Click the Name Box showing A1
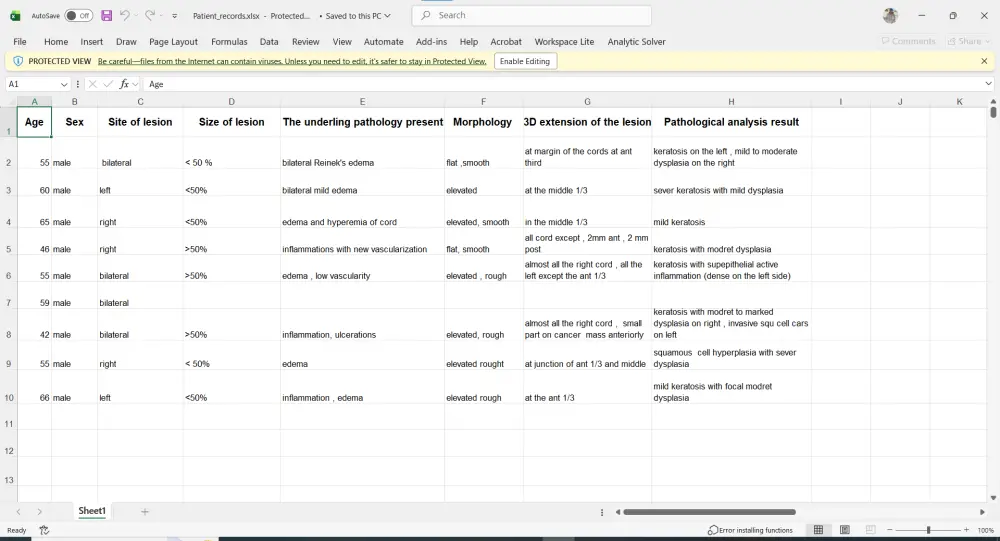Image resolution: width=1000 pixels, height=541 pixels. [x=32, y=84]
